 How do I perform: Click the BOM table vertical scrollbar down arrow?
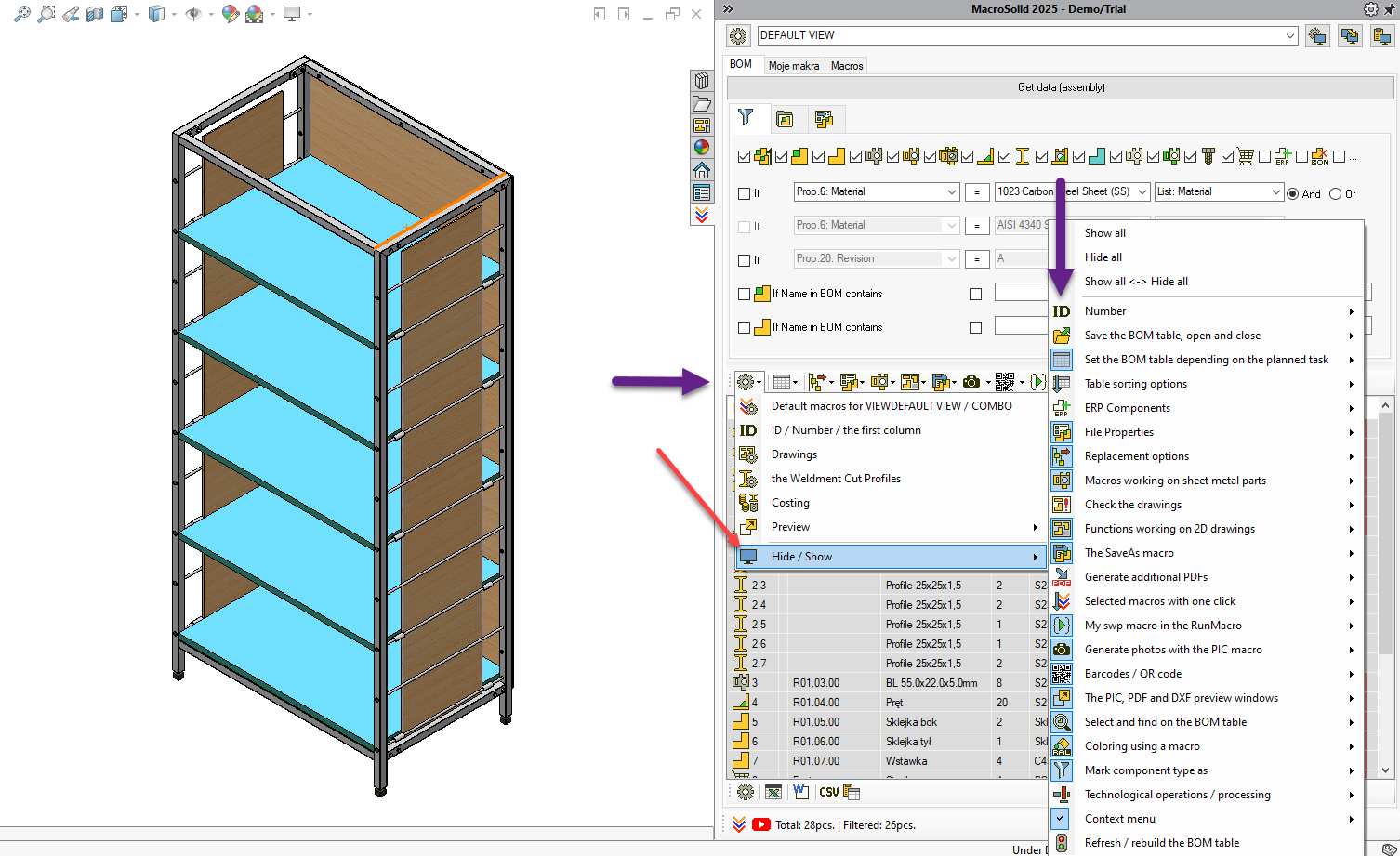tap(1385, 770)
